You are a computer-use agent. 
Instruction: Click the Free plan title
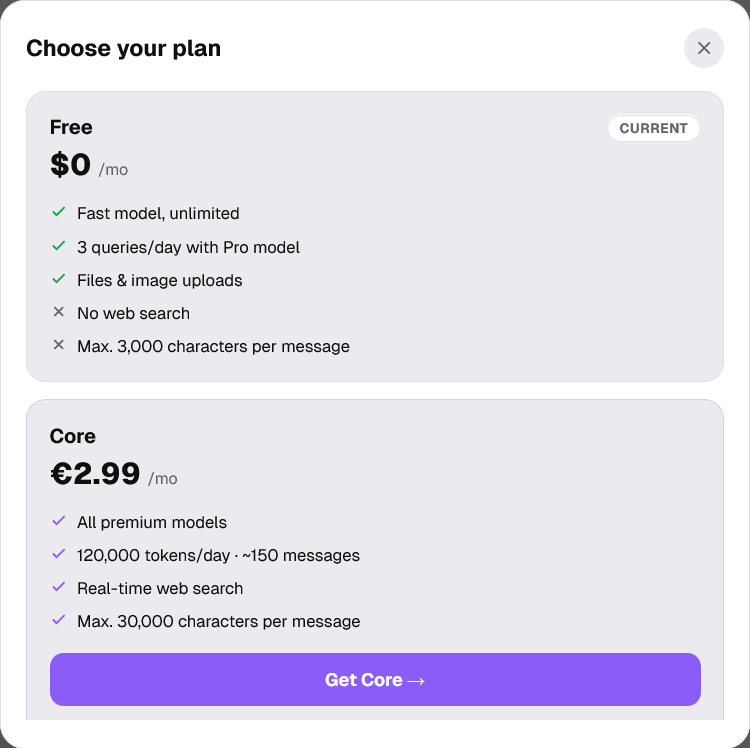pos(71,127)
